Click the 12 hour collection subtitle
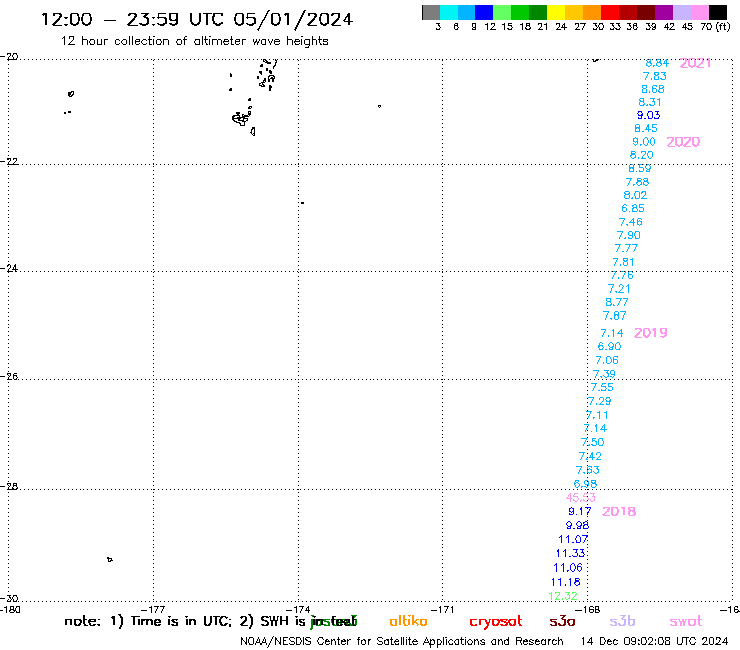 (194, 42)
